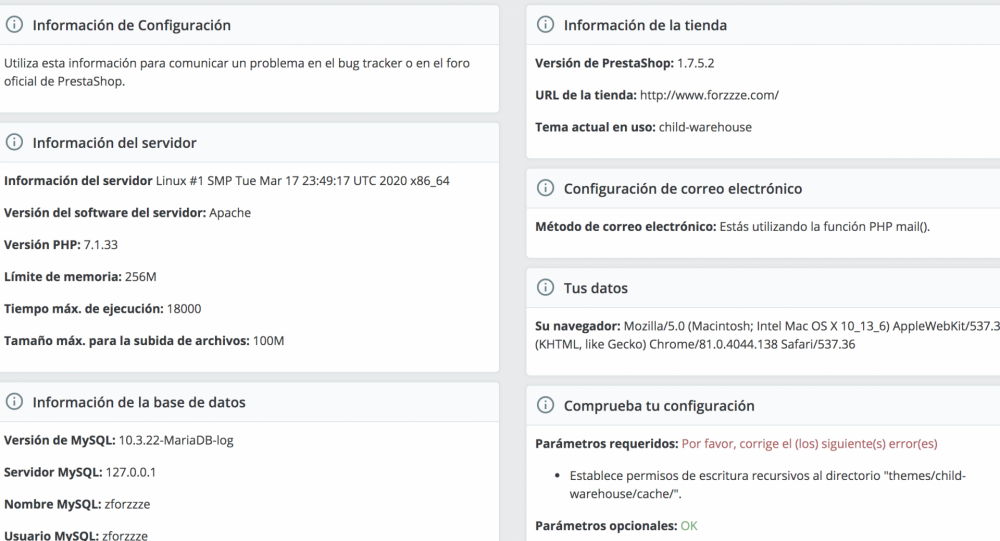The height and width of the screenshot is (541, 1000).
Task: Click the PrestaShop version value 1.7.5.2
Action: point(695,63)
